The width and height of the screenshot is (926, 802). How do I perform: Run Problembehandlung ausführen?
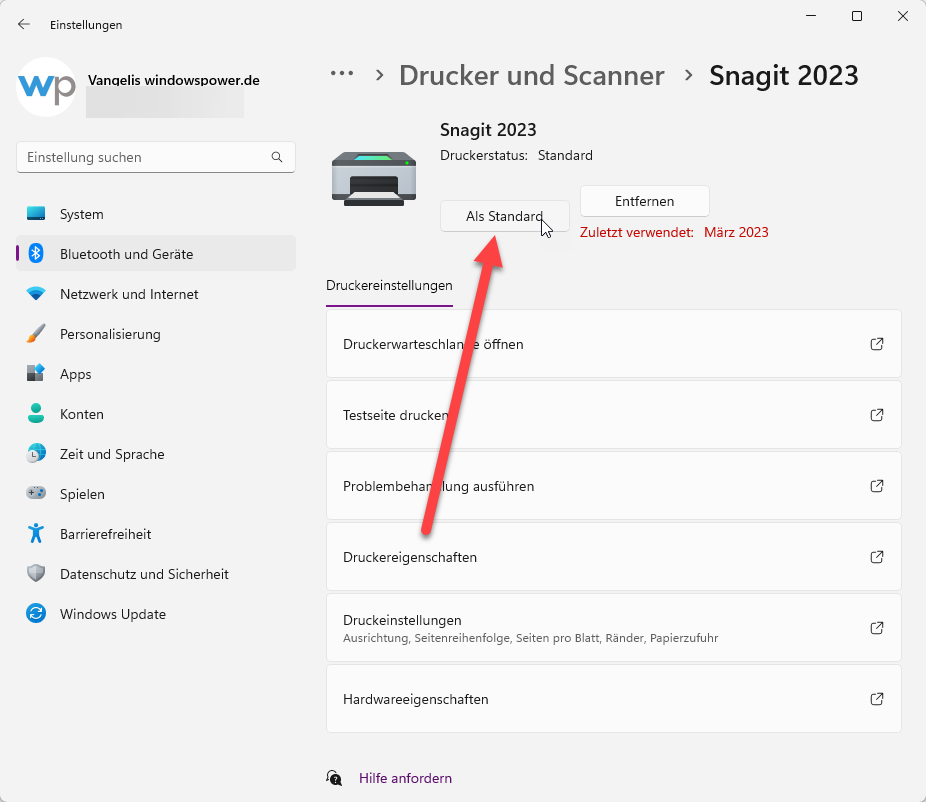[614, 485]
